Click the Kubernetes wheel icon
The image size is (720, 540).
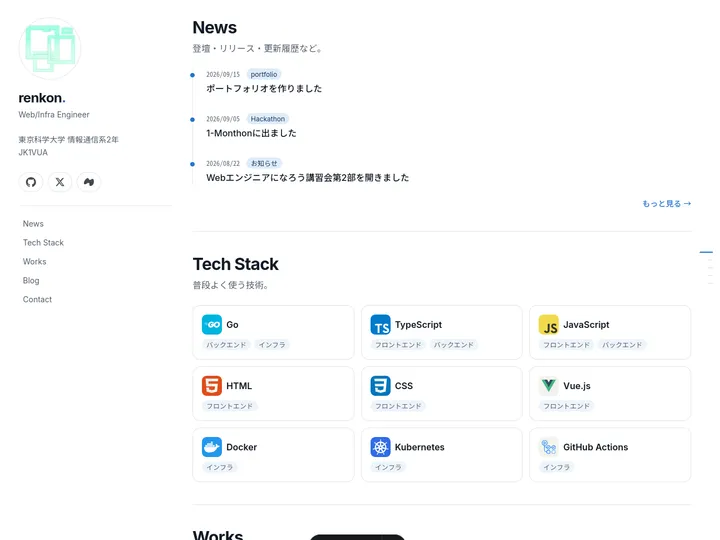pos(380,447)
